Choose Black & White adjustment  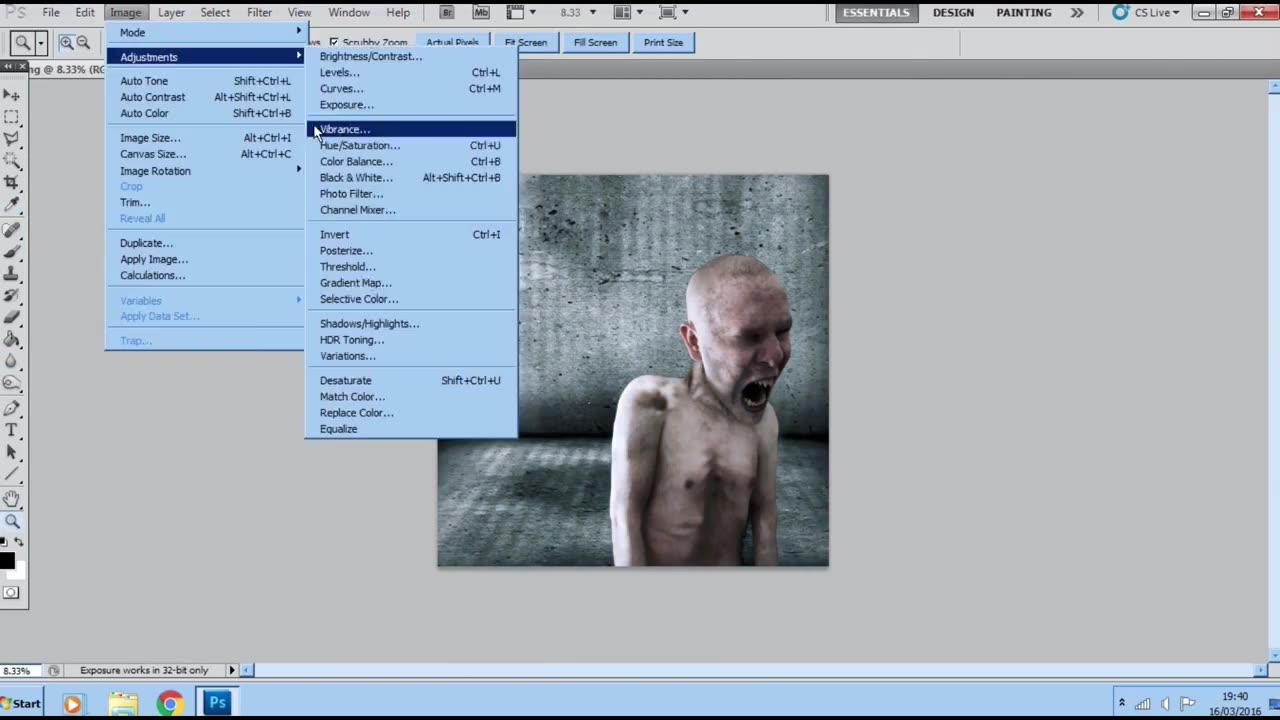click(411, 178)
